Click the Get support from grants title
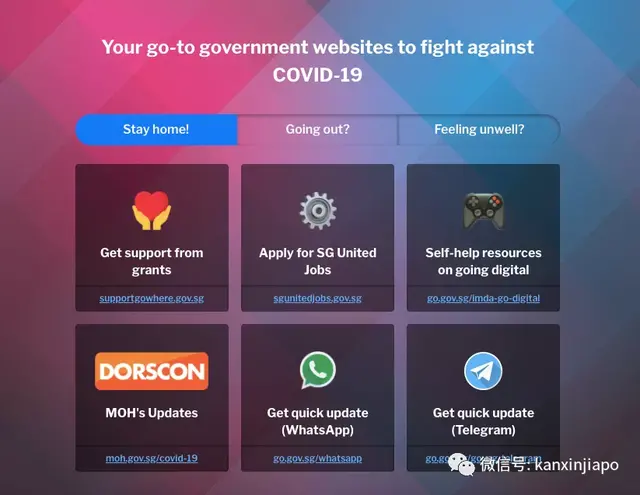Image resolution: width=640 pixels, height=495 pixels. click(x=151, y=261)
